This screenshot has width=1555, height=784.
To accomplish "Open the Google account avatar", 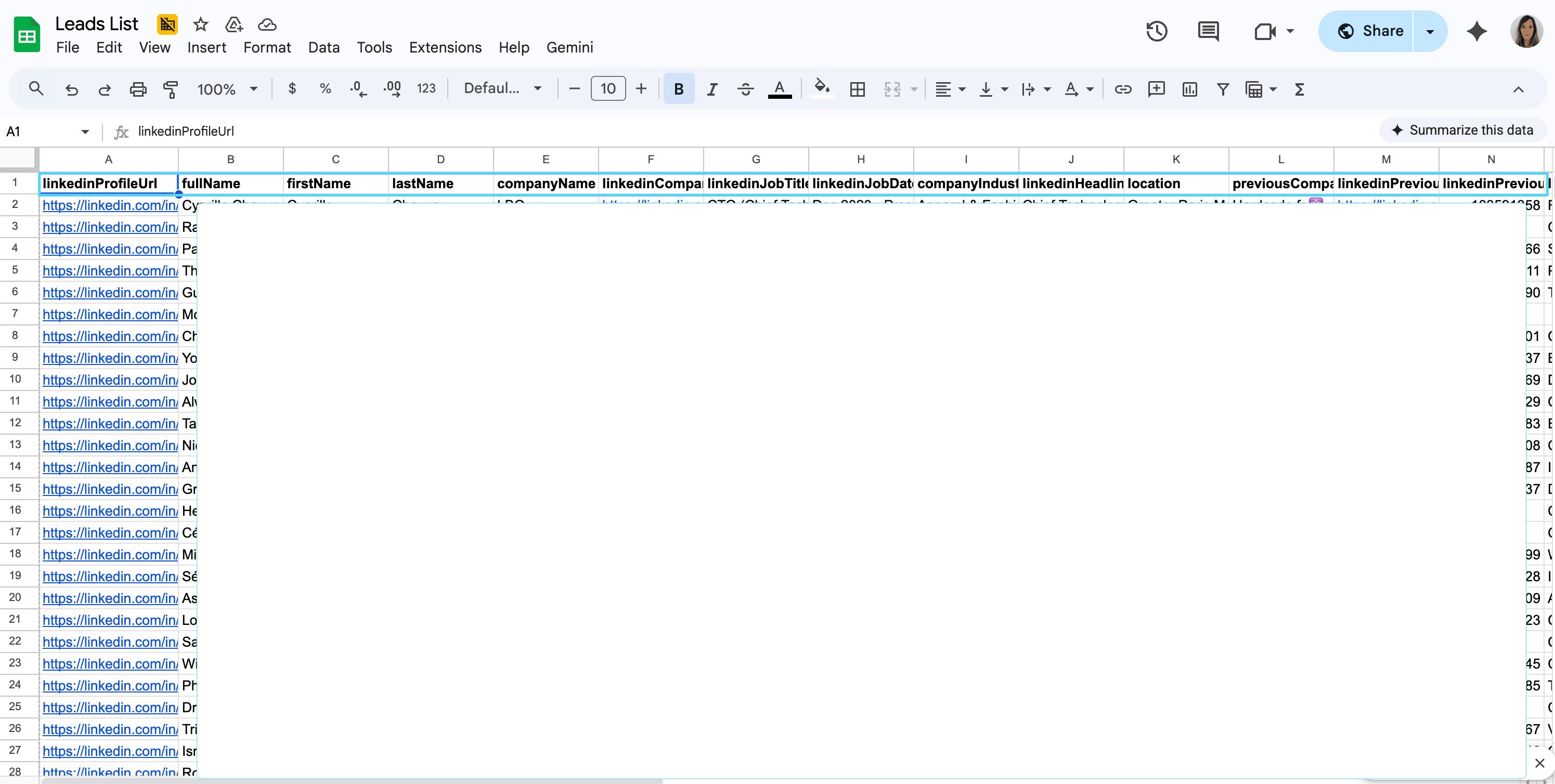I will [1527, 31].
